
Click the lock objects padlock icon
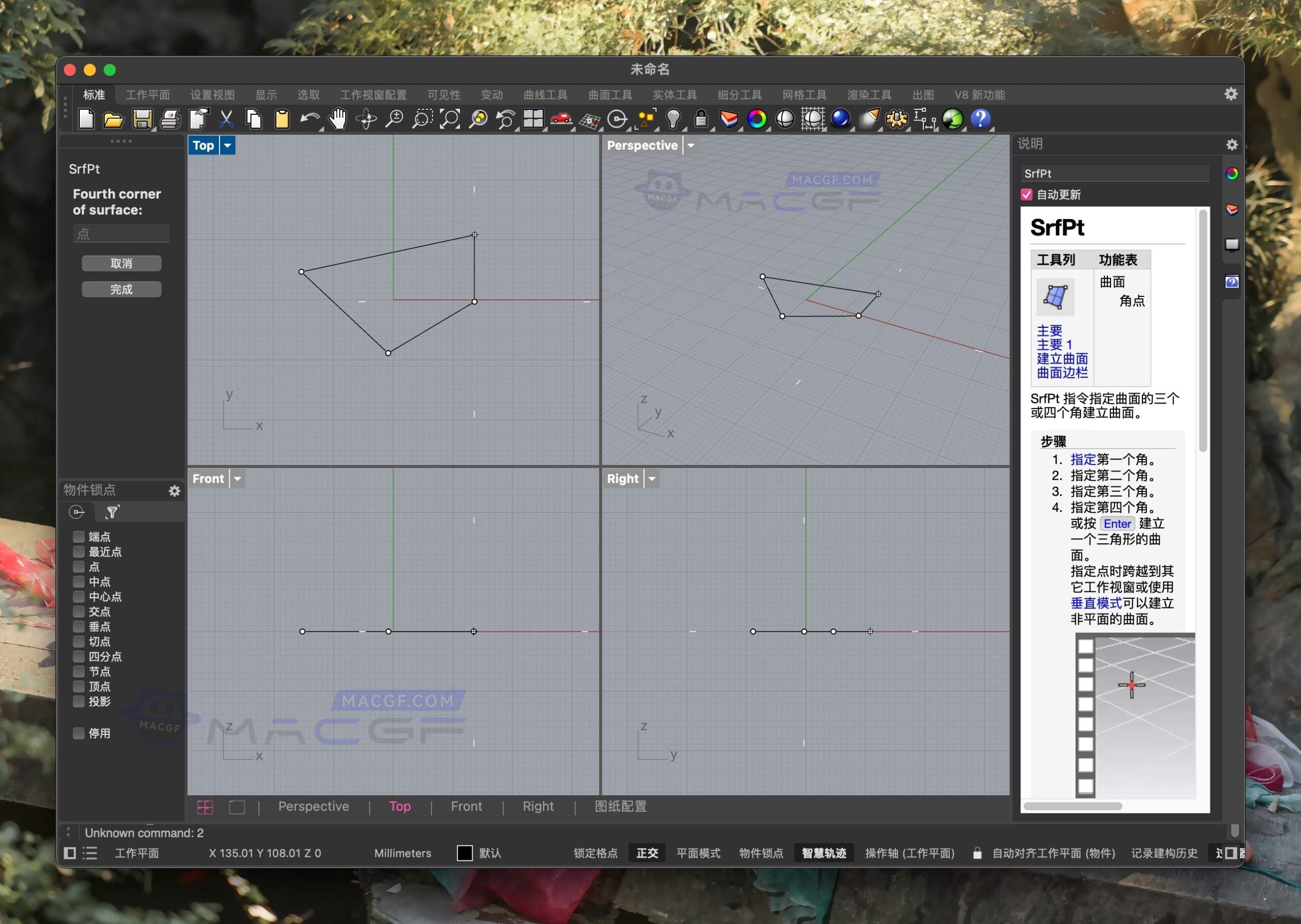click(701, 119)
